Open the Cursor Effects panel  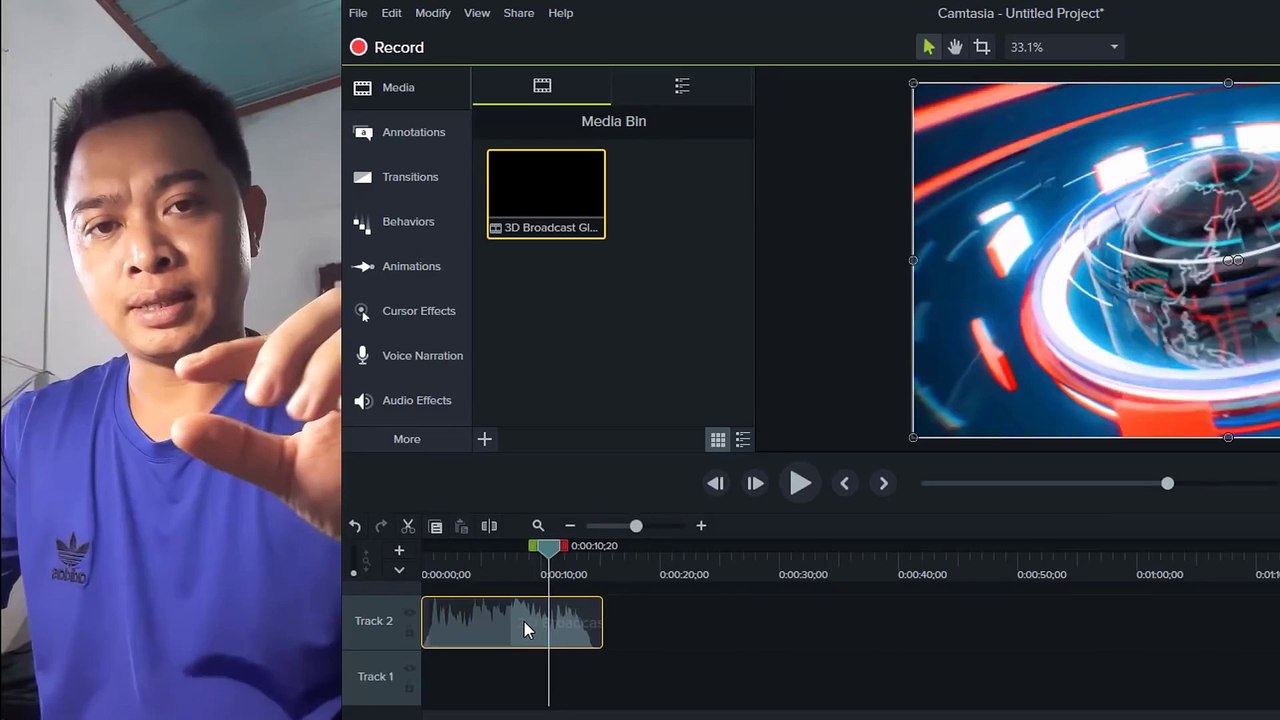[x=406, y=311]
